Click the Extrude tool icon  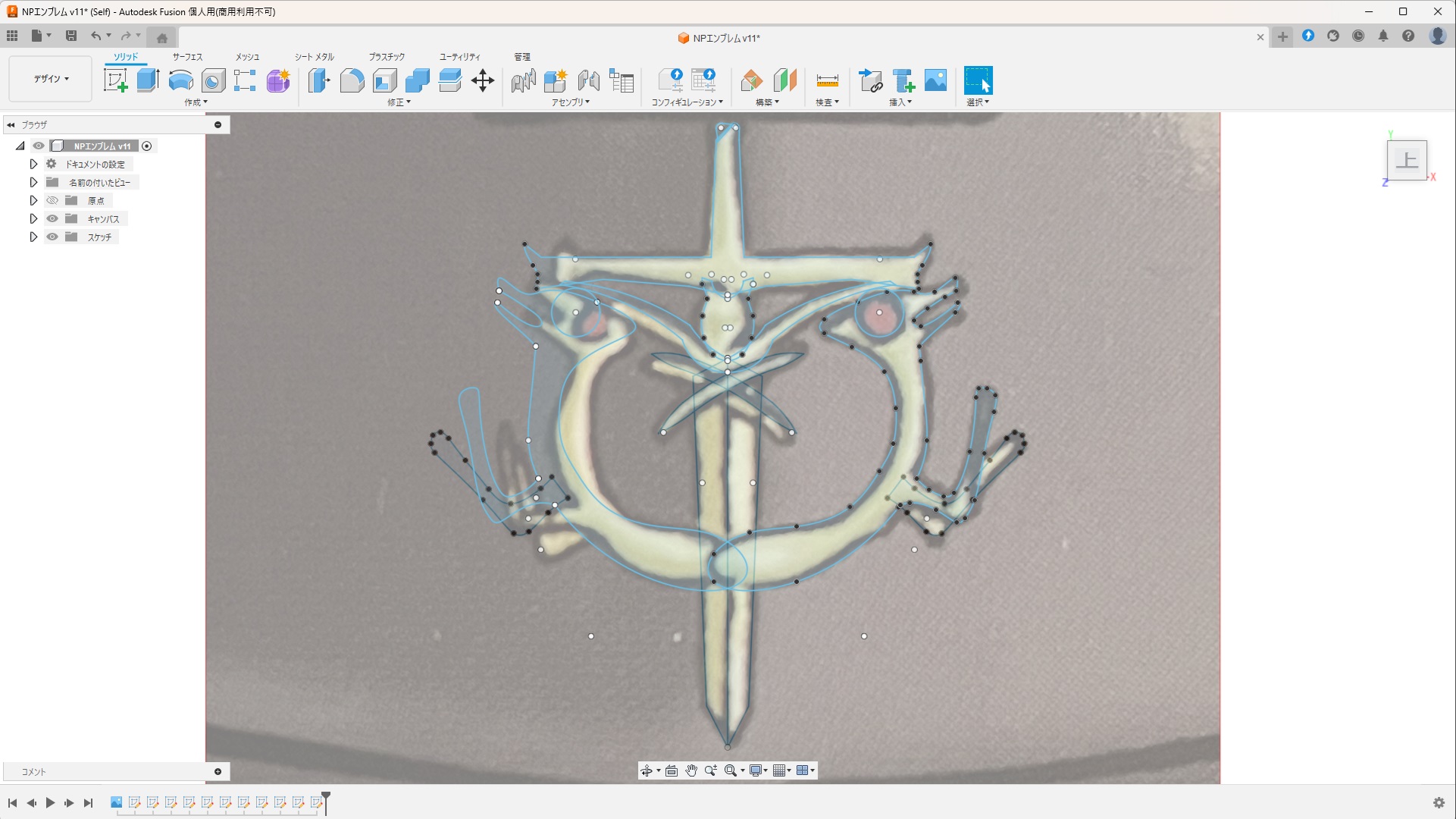(148, 80)
